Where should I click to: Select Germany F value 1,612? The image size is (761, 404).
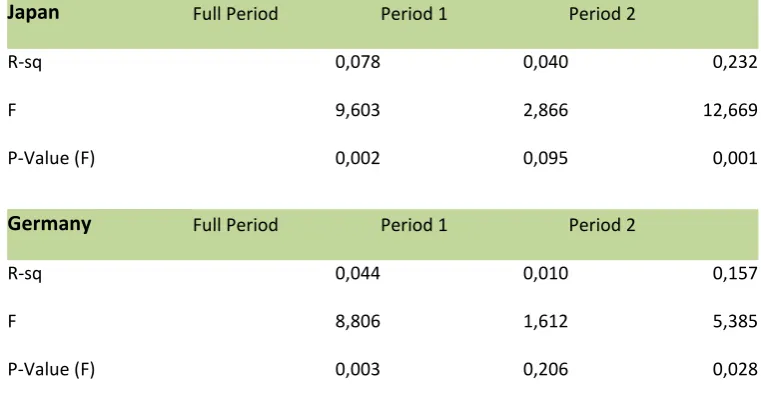tap(546, 321)
